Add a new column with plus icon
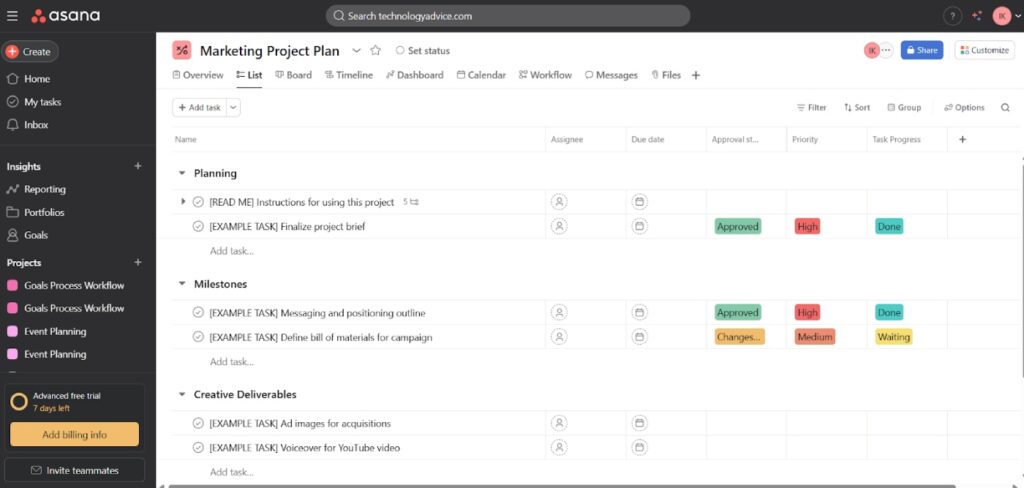The height and width of the screenshot is (488, 1024). 962,139
